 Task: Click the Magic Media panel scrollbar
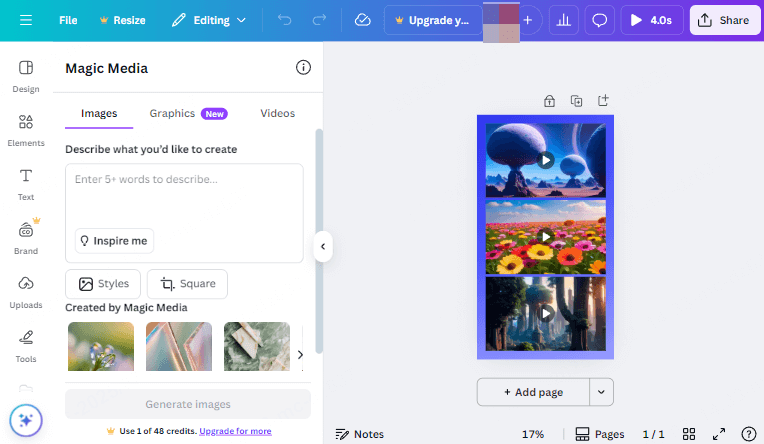(319, 241)
